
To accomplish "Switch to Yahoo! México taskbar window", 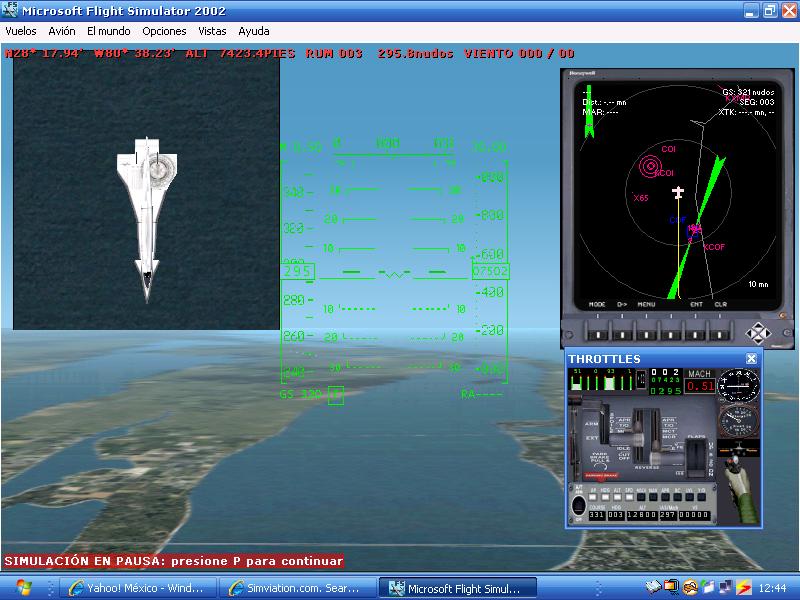I will pos(136,588).
